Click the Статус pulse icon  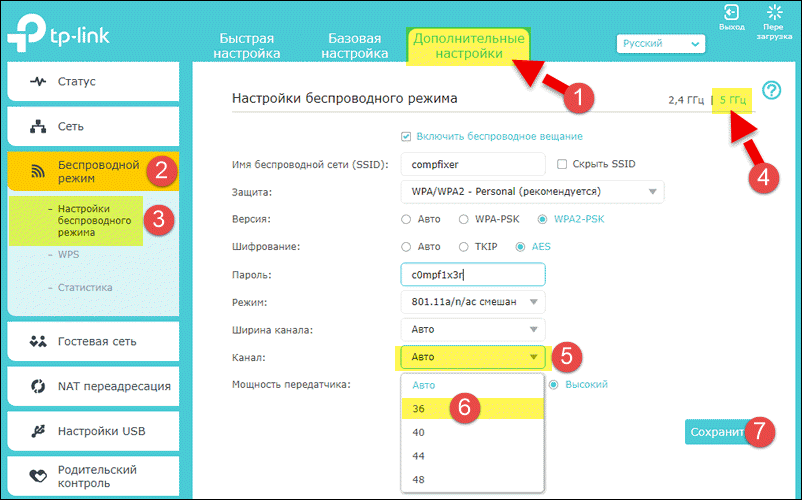tap(38, 81)
